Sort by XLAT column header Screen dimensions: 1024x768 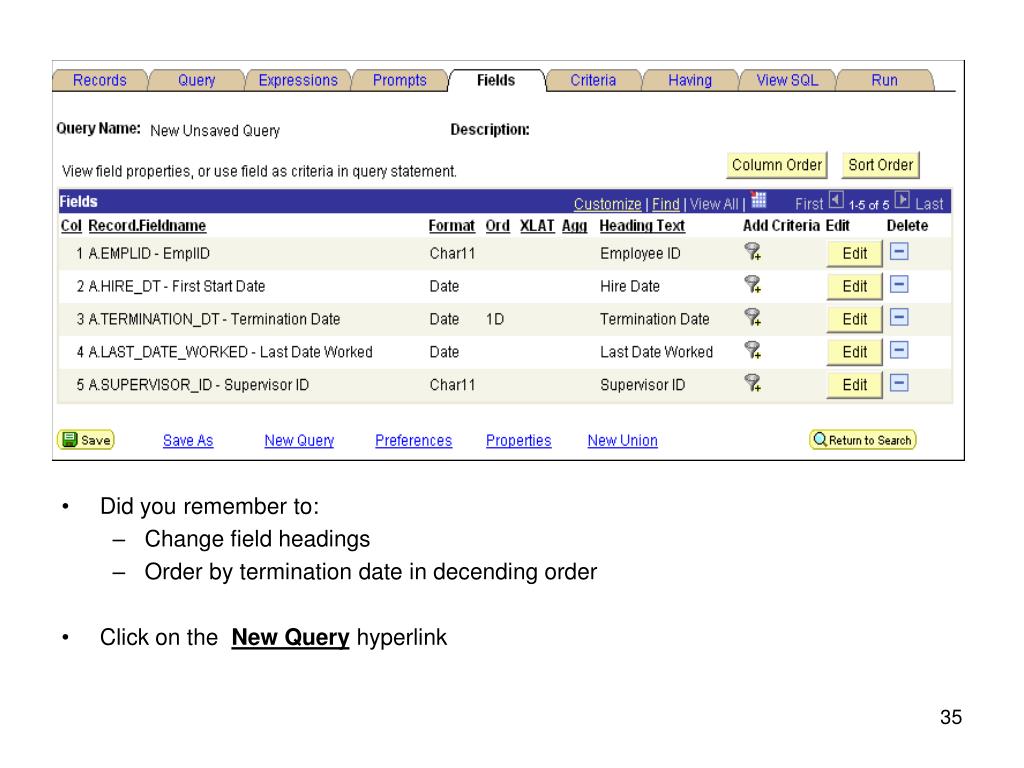(x=537, y=226)
